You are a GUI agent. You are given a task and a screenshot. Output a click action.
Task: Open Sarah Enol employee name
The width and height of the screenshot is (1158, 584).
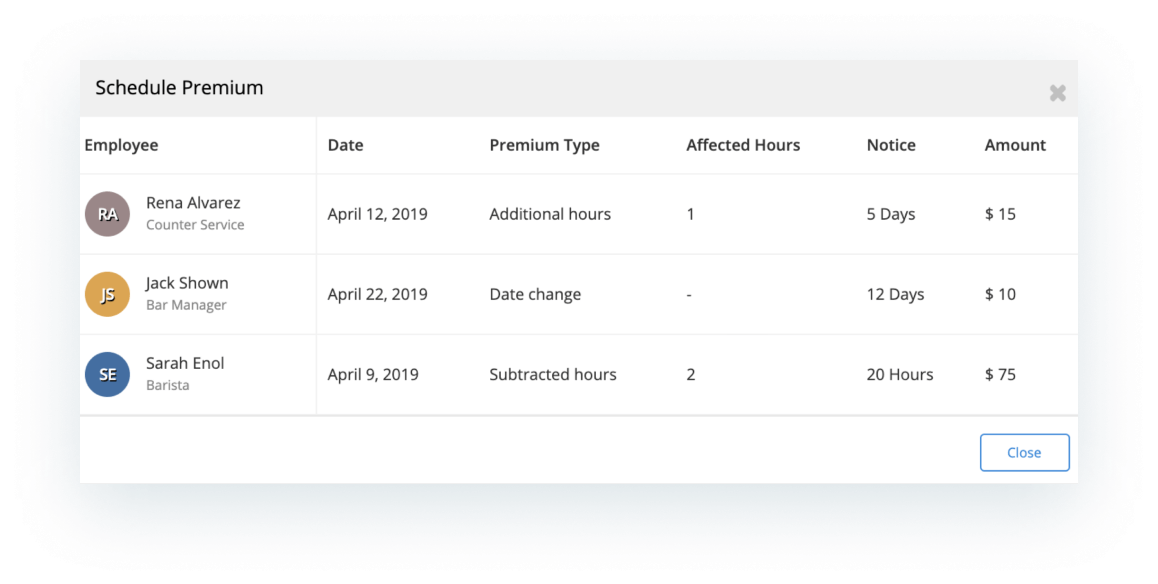pos(185,363)
